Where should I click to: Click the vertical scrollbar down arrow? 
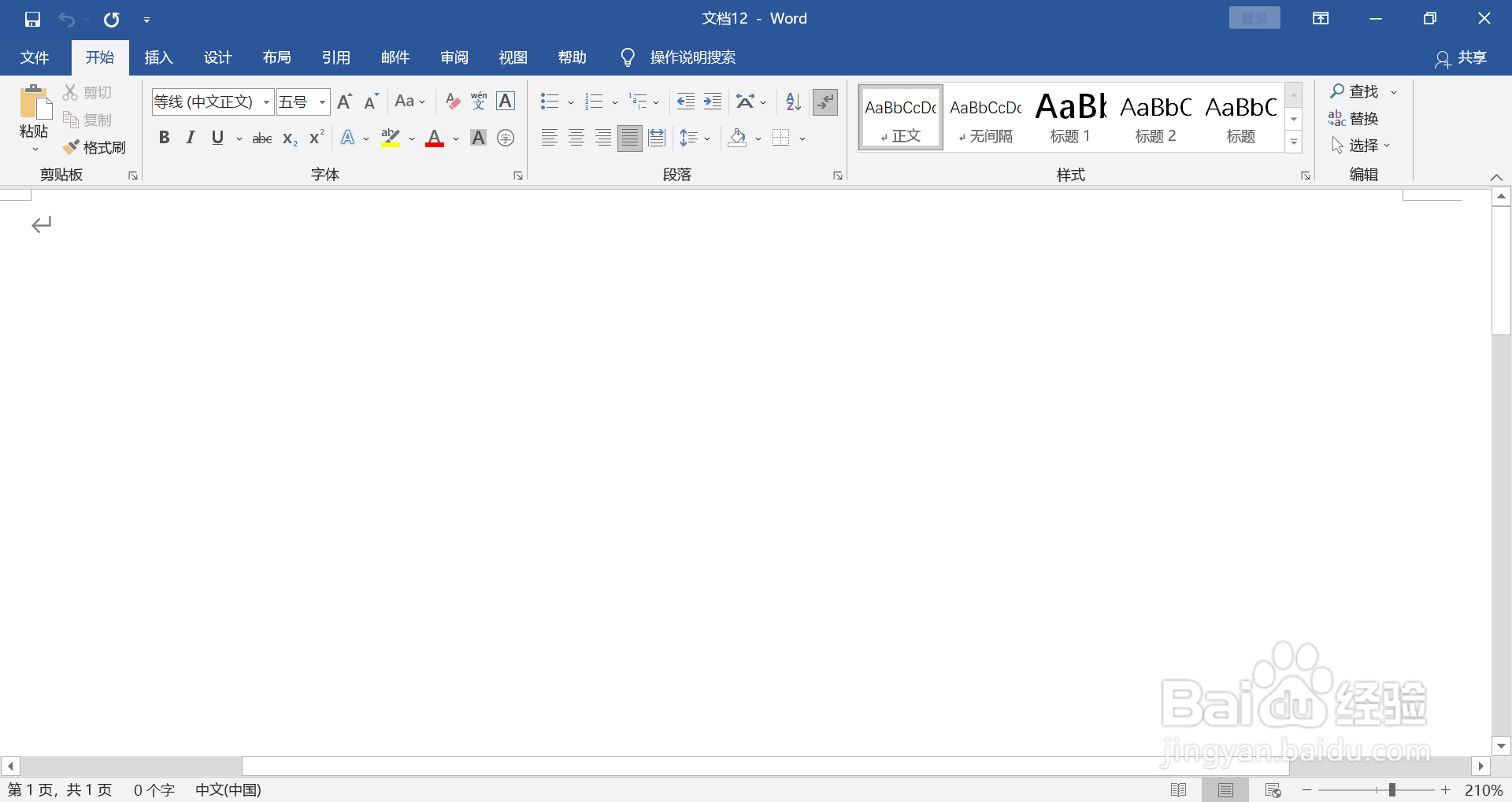click(1502, 745)
